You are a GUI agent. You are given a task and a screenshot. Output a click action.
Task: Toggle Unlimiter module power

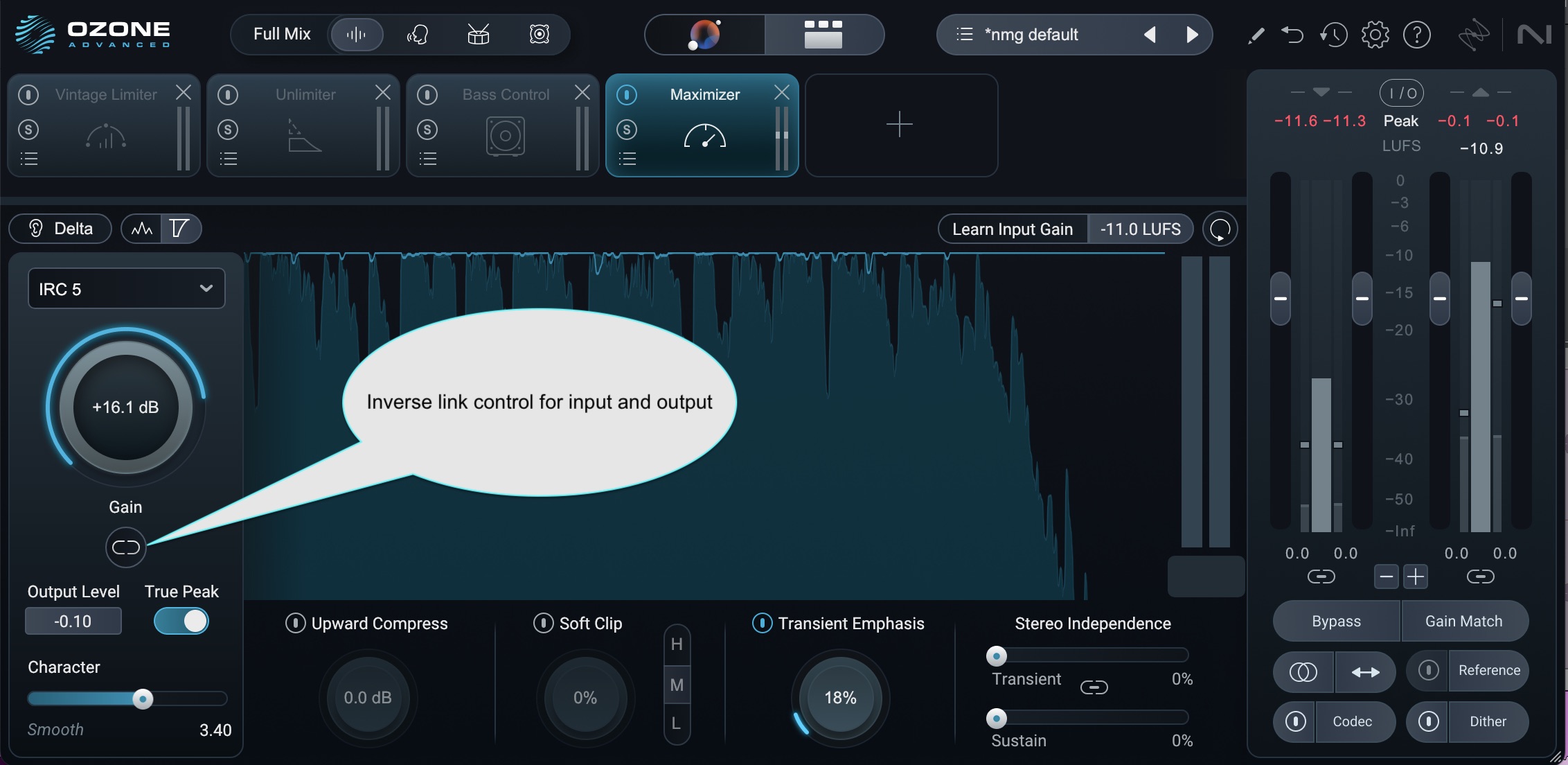228,94
